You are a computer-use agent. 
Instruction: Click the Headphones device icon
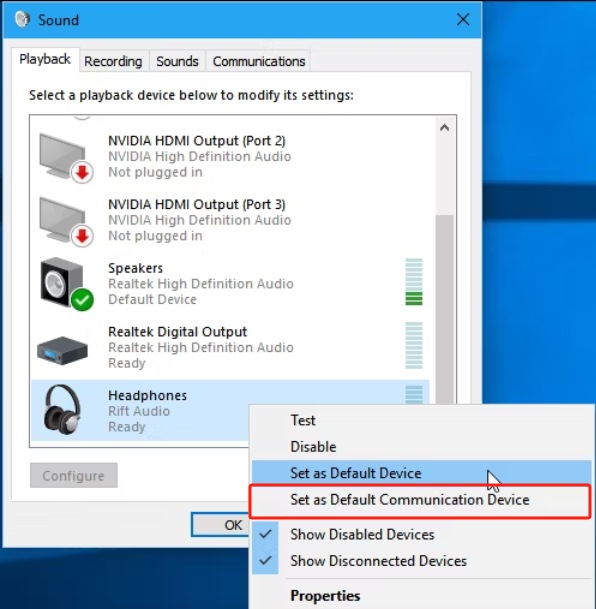coord(63,409)
